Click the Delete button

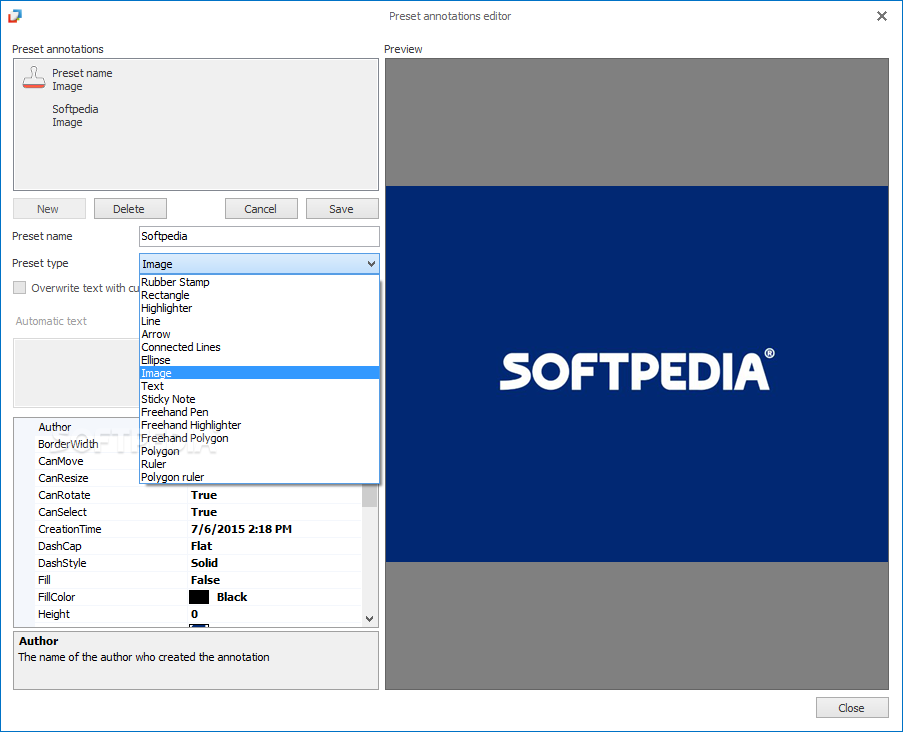click(x=130, y=208)
